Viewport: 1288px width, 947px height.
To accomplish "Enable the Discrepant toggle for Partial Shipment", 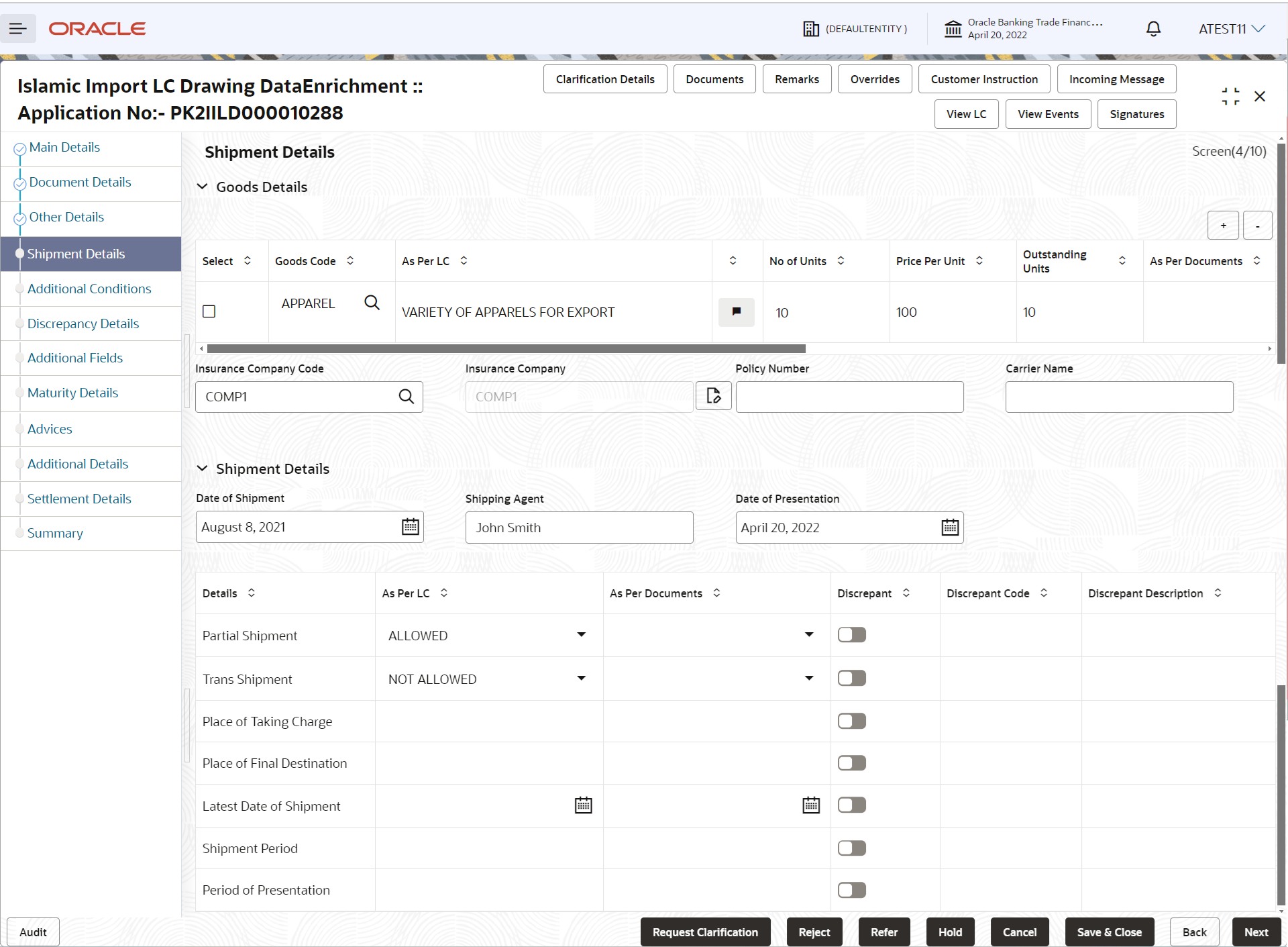I will click(851, 634).
